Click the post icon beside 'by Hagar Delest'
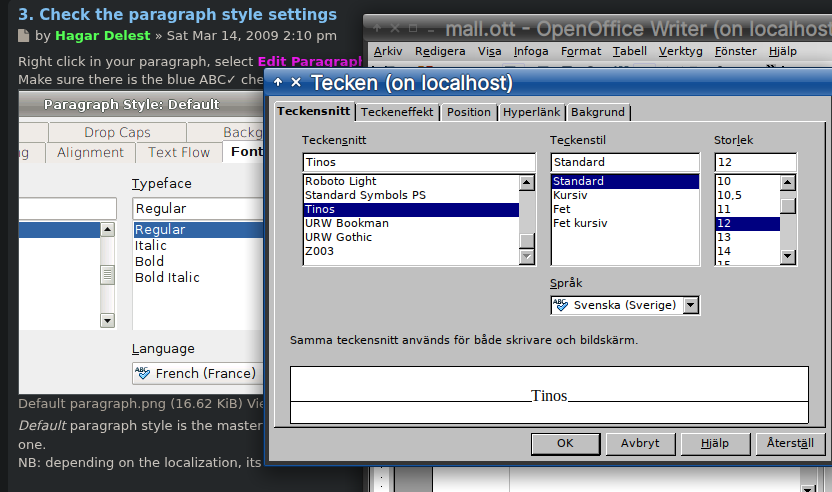The width and height of the screenshot is (832, 492). tap(23, 36)
